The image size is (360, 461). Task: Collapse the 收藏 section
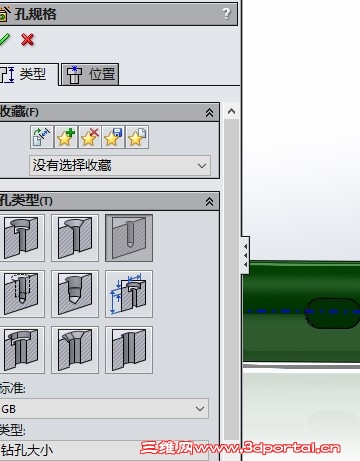tap(209, 112)
